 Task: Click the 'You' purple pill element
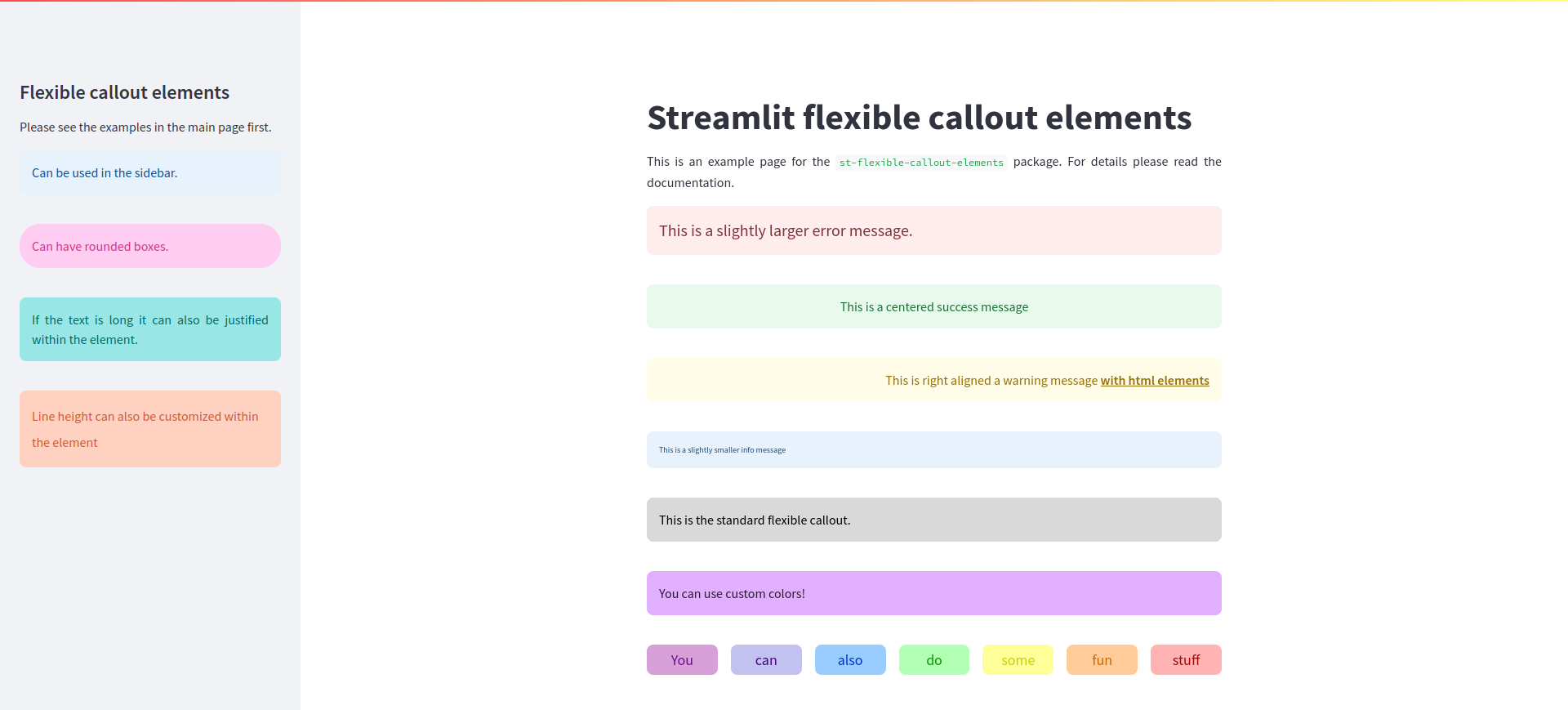tap(682, 659)
